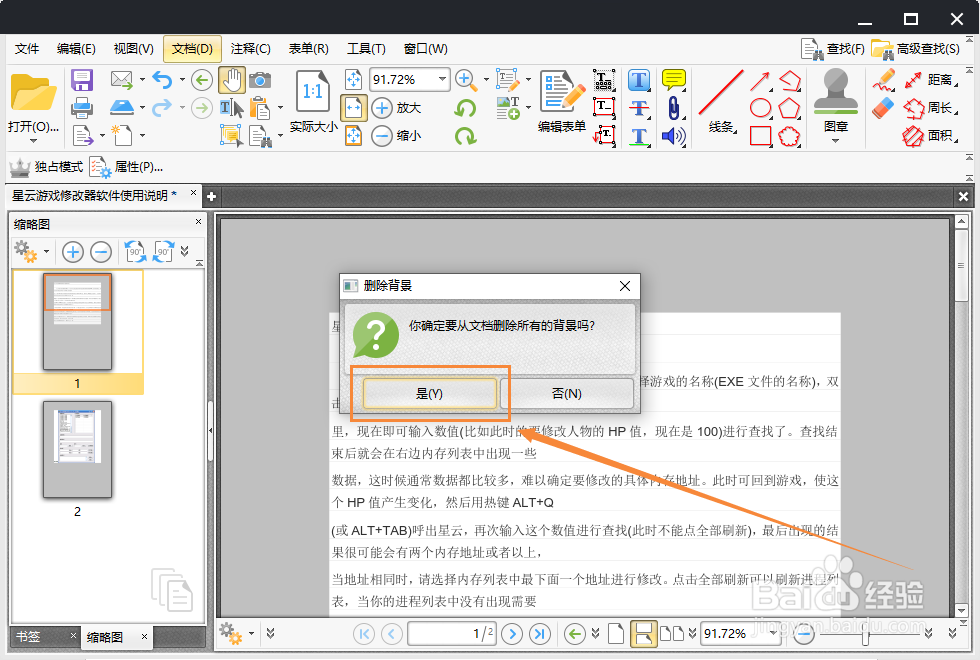Click the snapshot camera icon
980x660 pixels.
[260, 80]
